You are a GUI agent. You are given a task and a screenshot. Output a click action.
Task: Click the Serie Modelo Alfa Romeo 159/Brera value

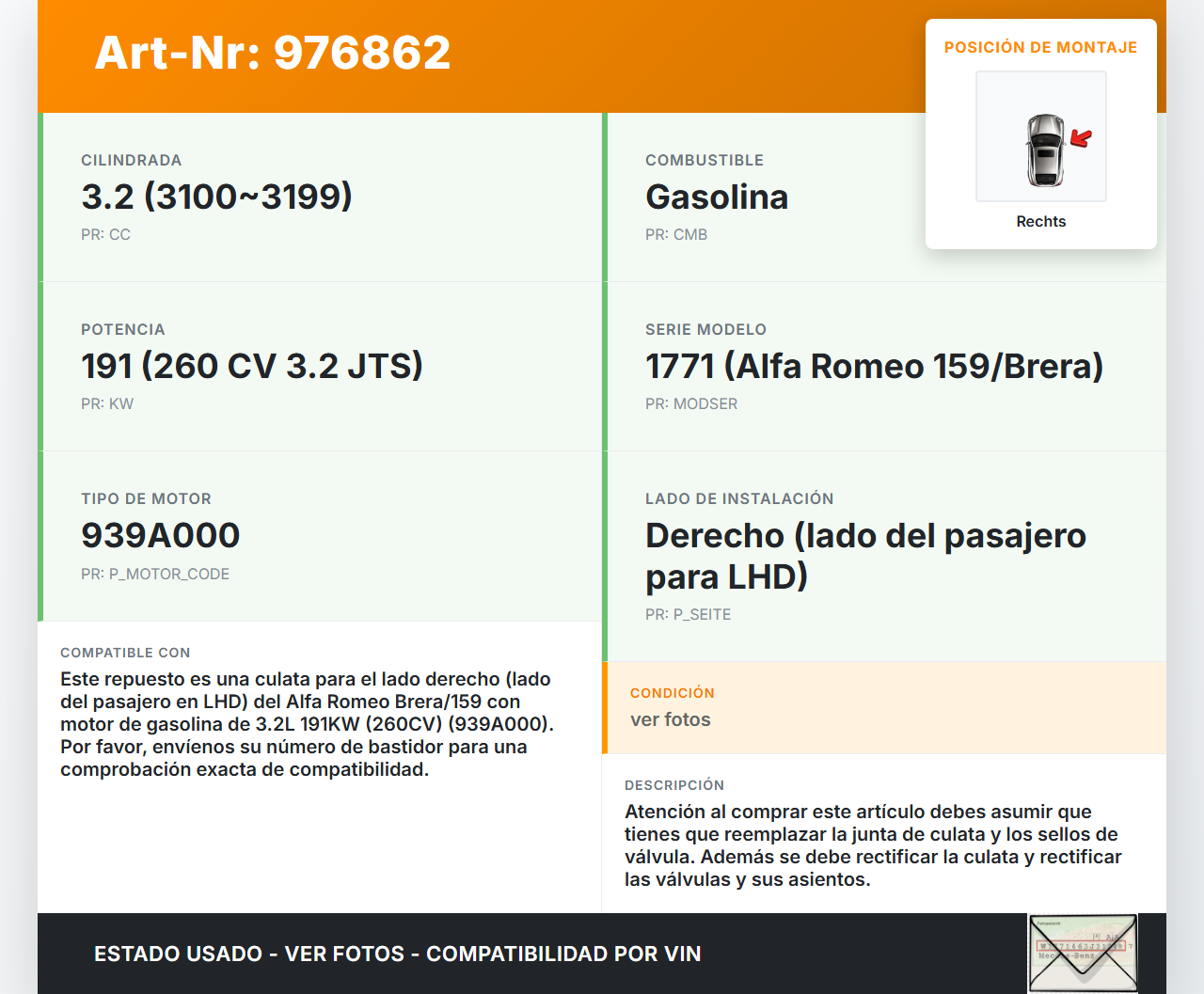[x=874, y=366]
